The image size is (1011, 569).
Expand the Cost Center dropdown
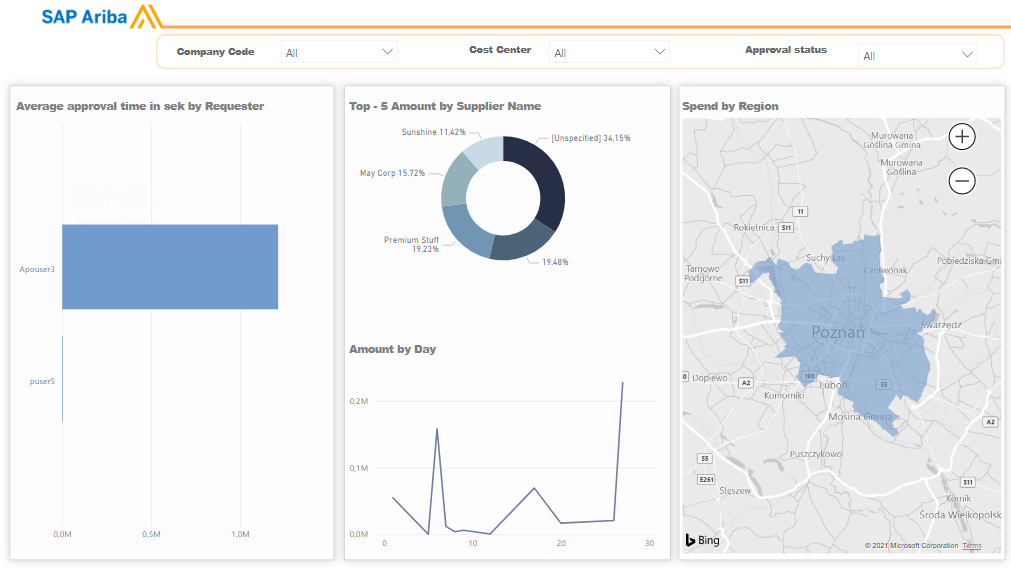(x=609, y=52)
